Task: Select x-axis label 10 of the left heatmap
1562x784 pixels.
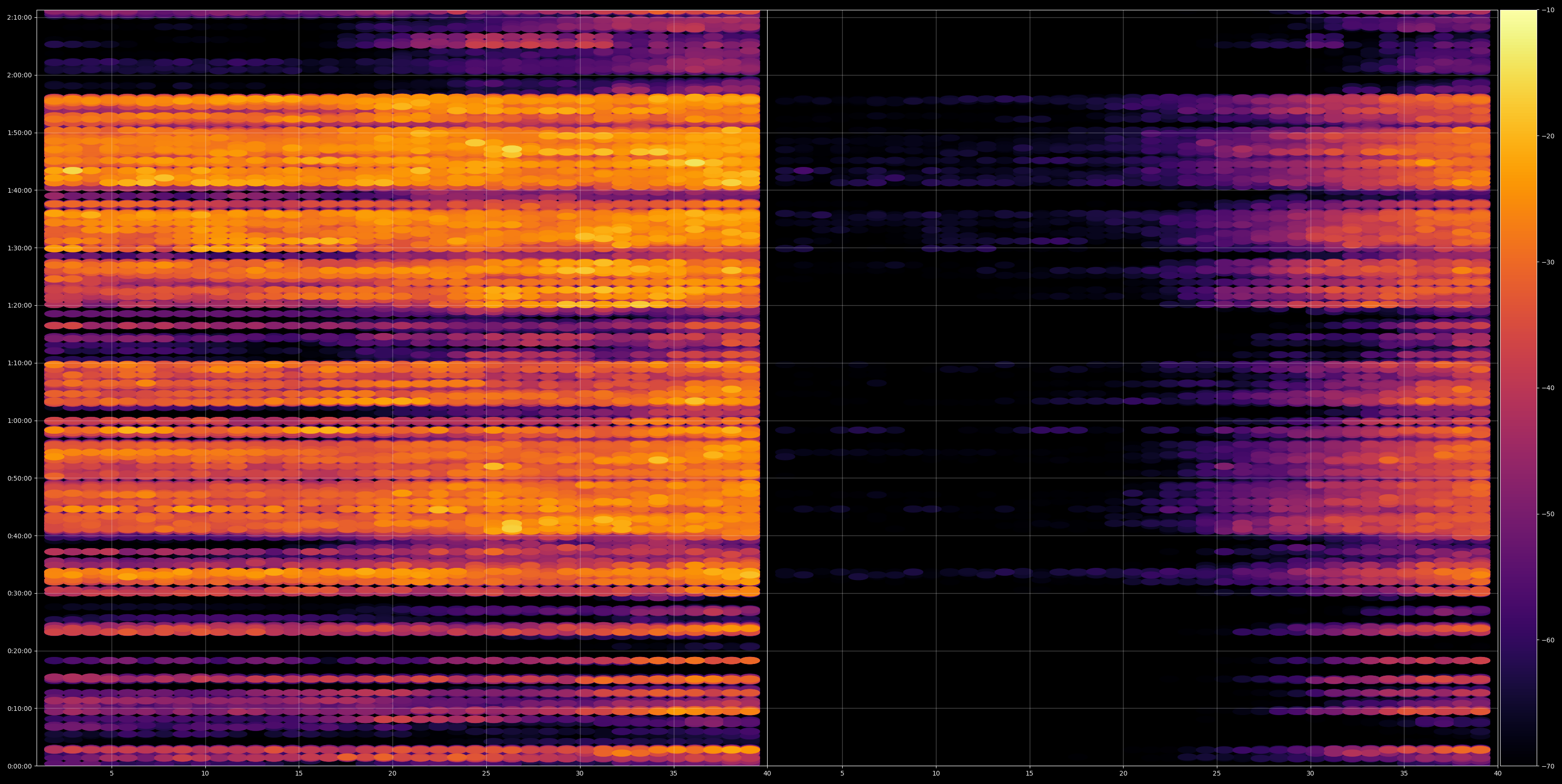Action: [x=205, y=774]
